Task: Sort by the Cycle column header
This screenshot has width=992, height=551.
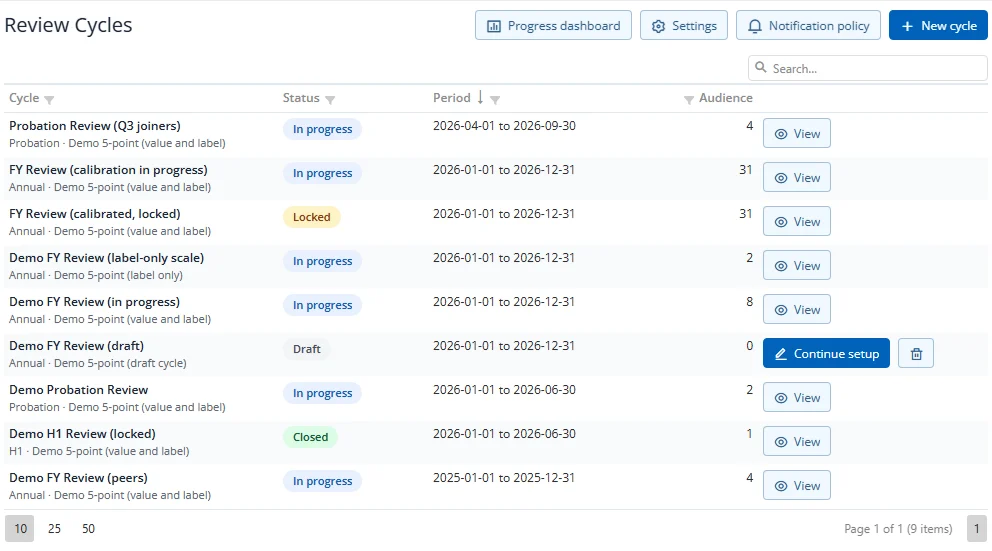Action: [x=24, y=98]
